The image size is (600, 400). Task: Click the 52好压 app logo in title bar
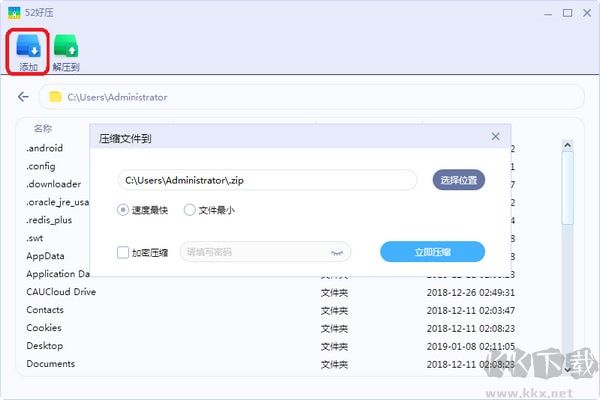coord(12,12)
